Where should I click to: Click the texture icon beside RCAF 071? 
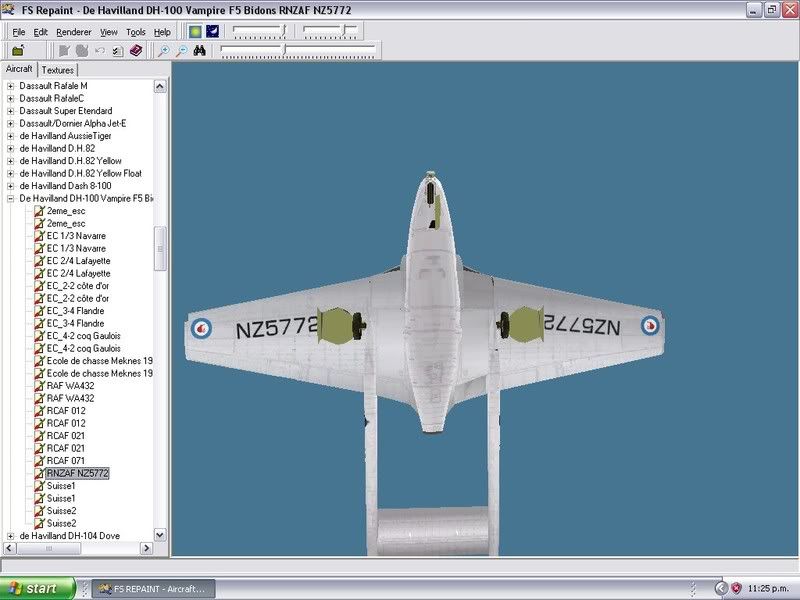tap(39, 461)
